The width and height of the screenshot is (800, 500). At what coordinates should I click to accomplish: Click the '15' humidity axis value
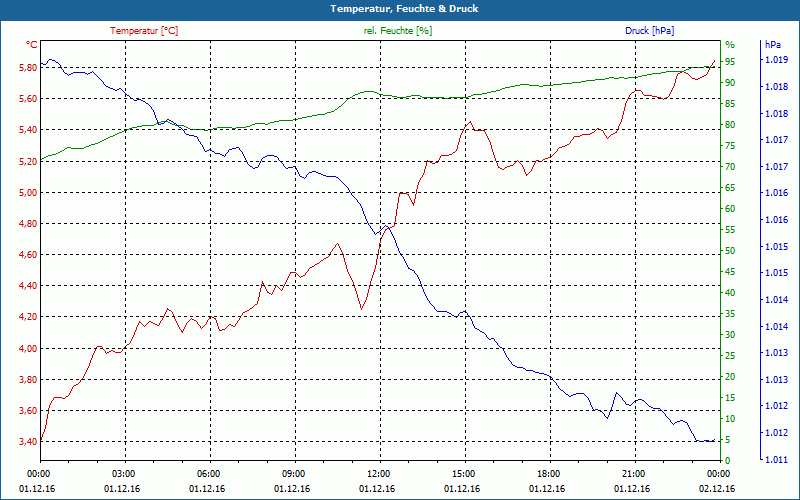click(x=730, y=398)
